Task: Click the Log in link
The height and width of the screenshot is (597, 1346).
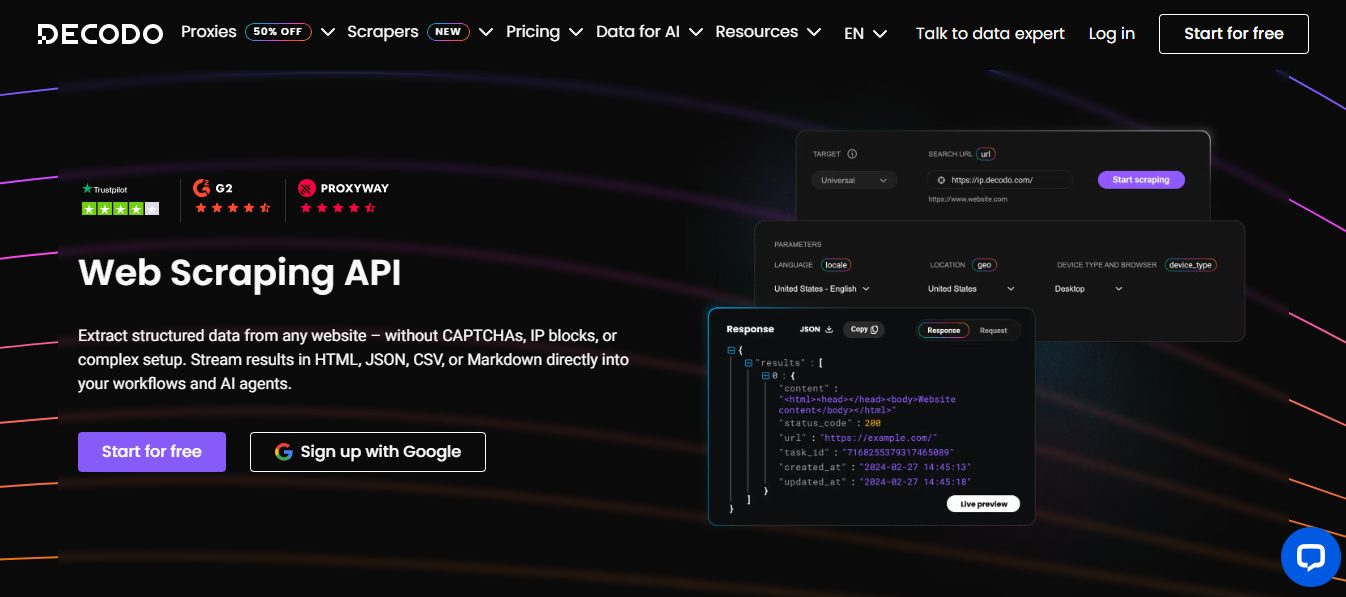Action: [x=1111, y=34]
